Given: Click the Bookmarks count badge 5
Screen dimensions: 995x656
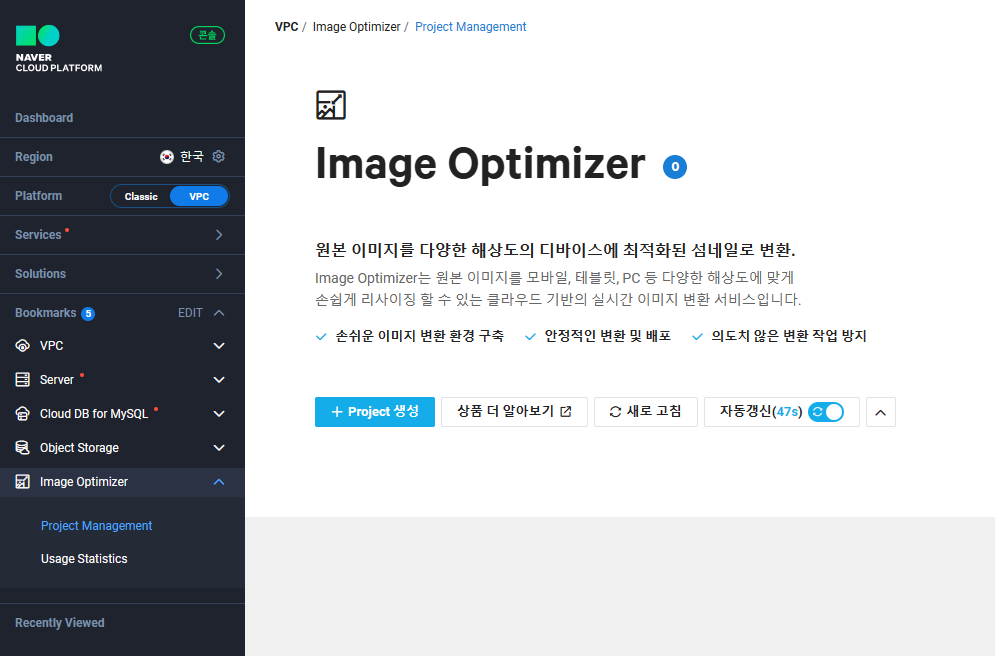Looking at the screenshot, I should coord(88,313).
